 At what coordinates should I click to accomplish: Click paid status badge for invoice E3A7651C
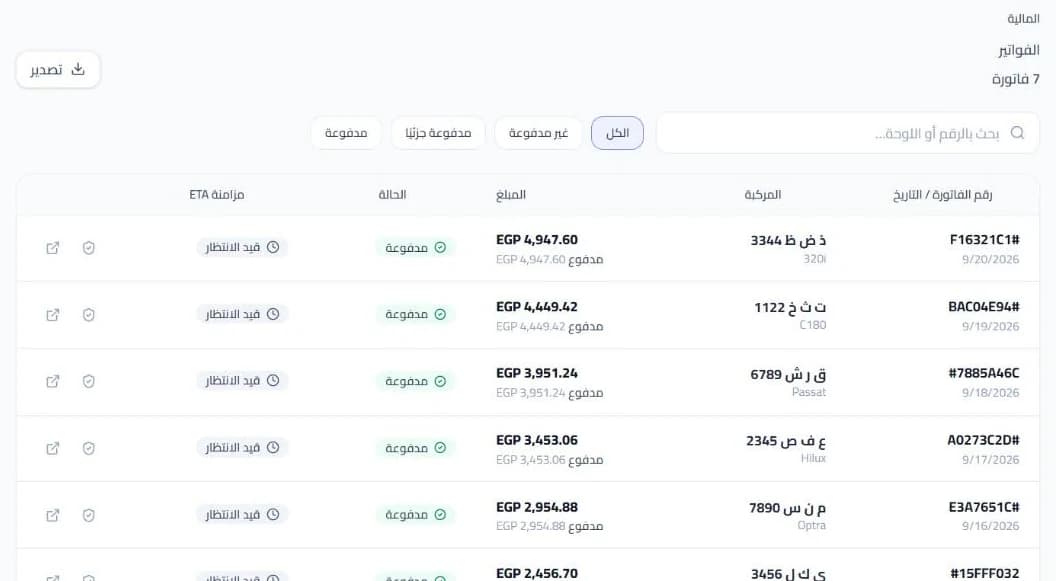point(416,514)
